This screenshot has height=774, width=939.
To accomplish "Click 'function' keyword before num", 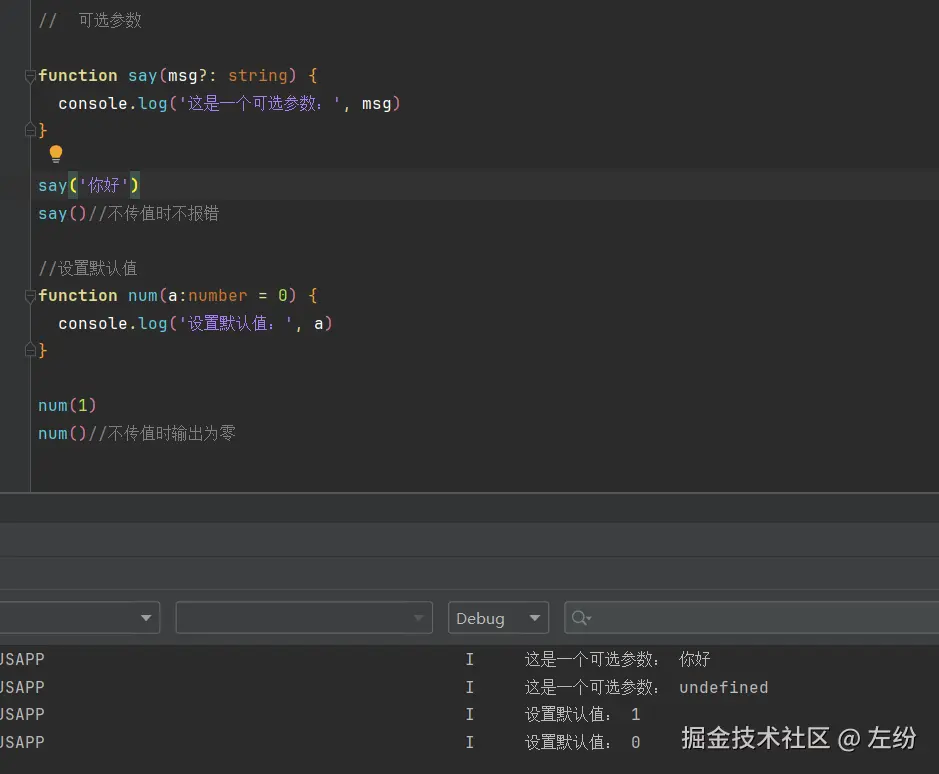I will click(78, 295).
